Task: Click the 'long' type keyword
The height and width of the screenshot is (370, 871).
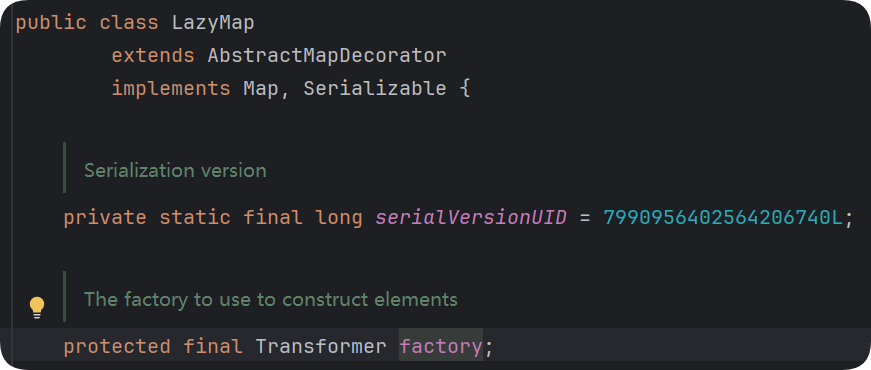Action: 339,217
